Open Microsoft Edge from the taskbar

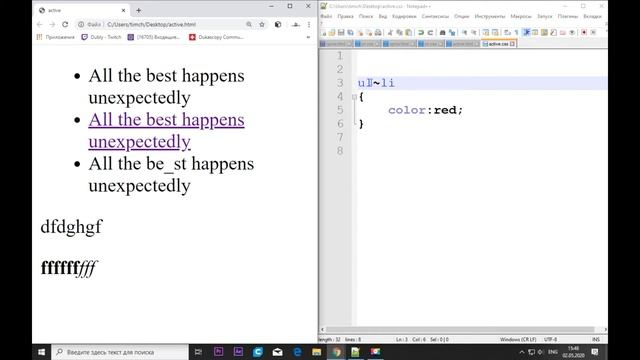(x=297, y=352)
